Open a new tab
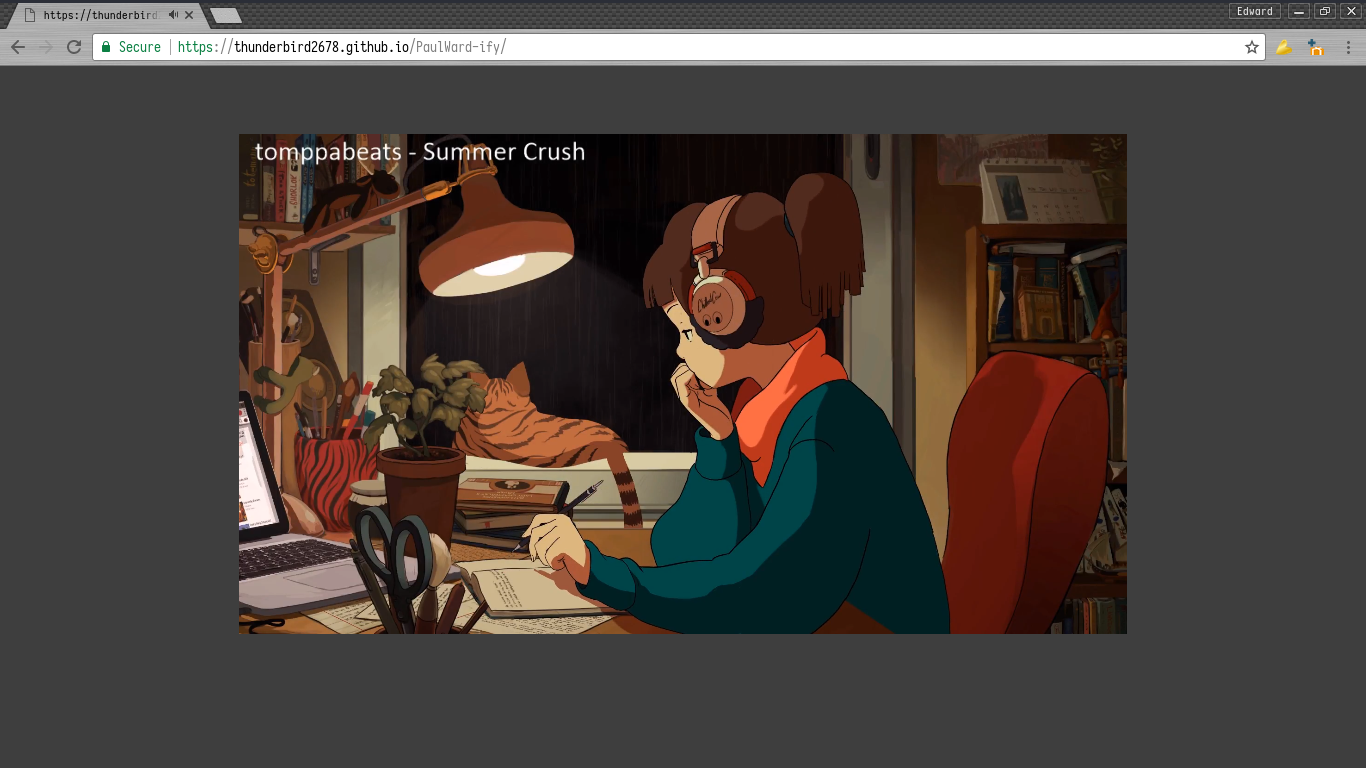The image size is (1366, 768). 226,15
